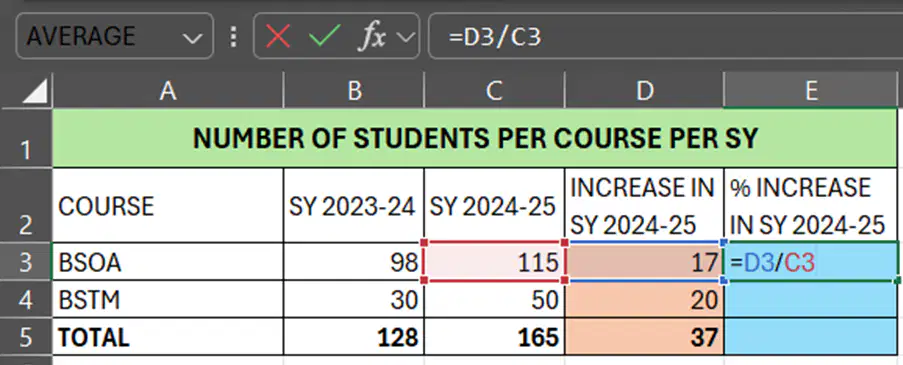Confirm formula with the green checkmark

(x=325, y=36)
